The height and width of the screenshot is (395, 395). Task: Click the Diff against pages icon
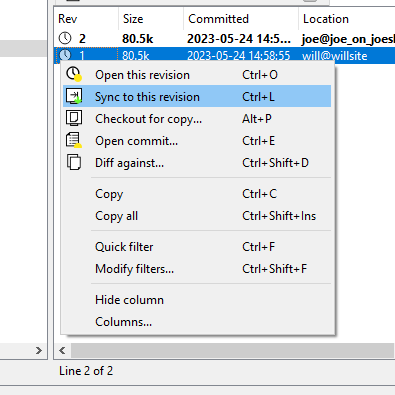click(x=74, y=162)
